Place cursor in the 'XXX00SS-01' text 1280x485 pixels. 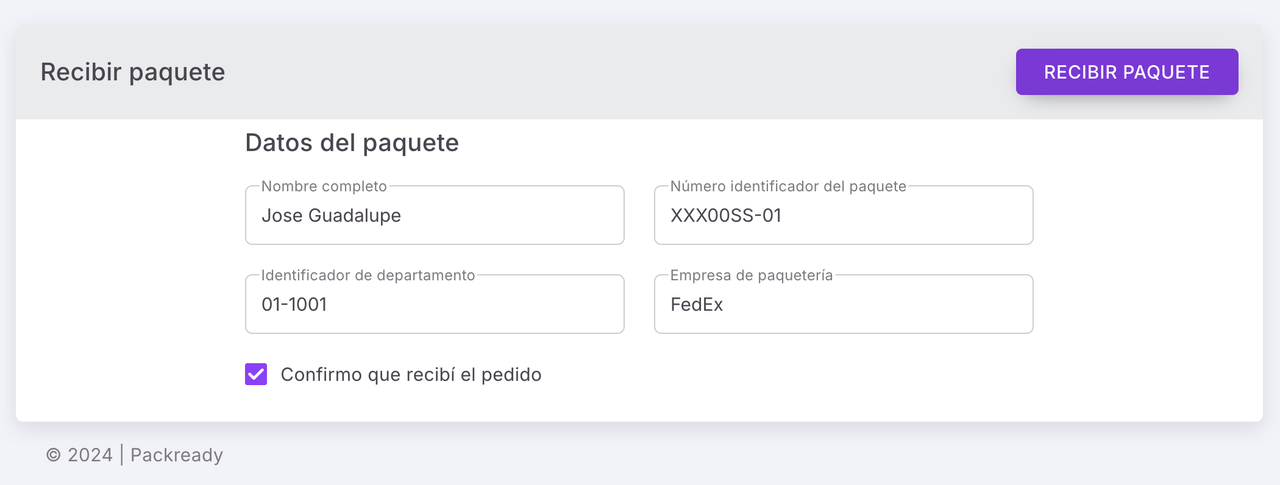coord(725,215)
